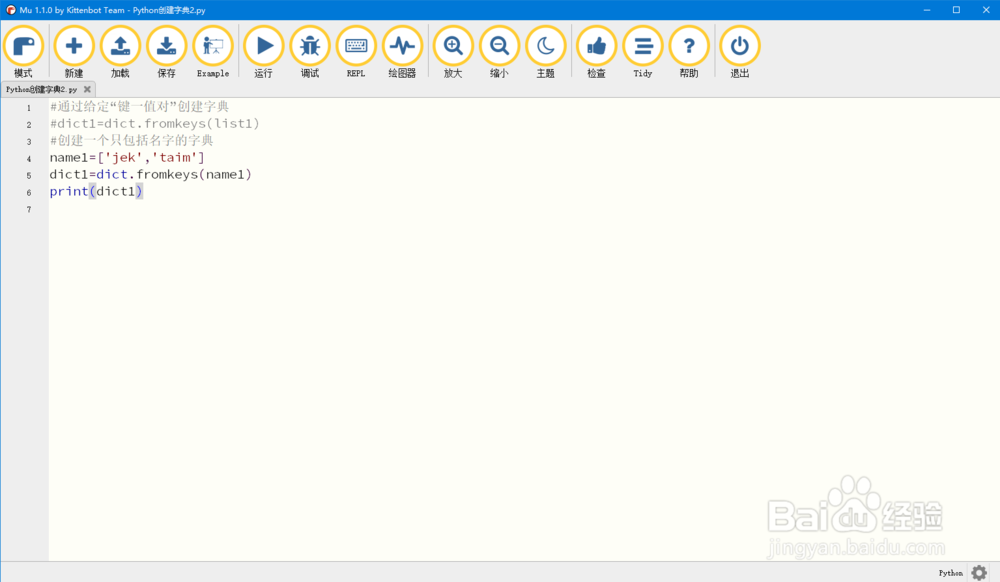The image size is (1000, 582).
Task: Toggle the REPL panel
Action: point(355,45)
